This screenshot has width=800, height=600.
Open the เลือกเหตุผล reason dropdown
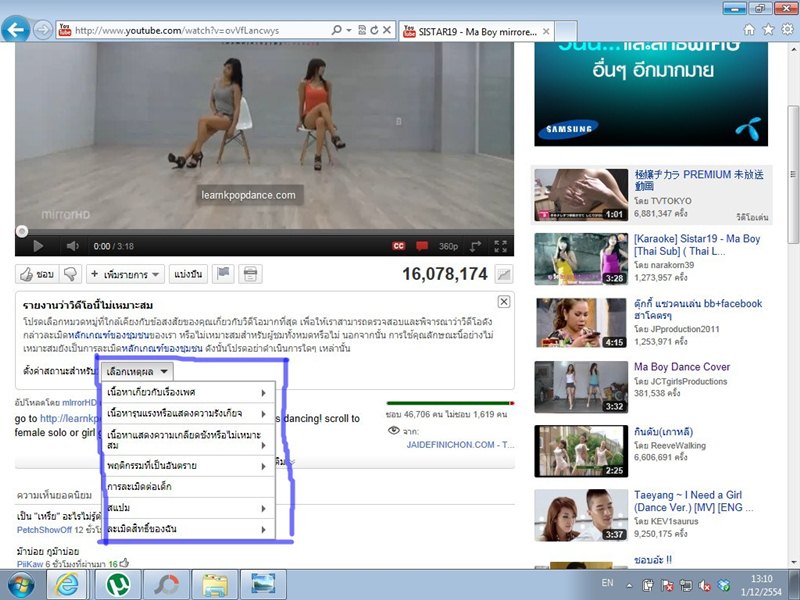click(137, 371)
